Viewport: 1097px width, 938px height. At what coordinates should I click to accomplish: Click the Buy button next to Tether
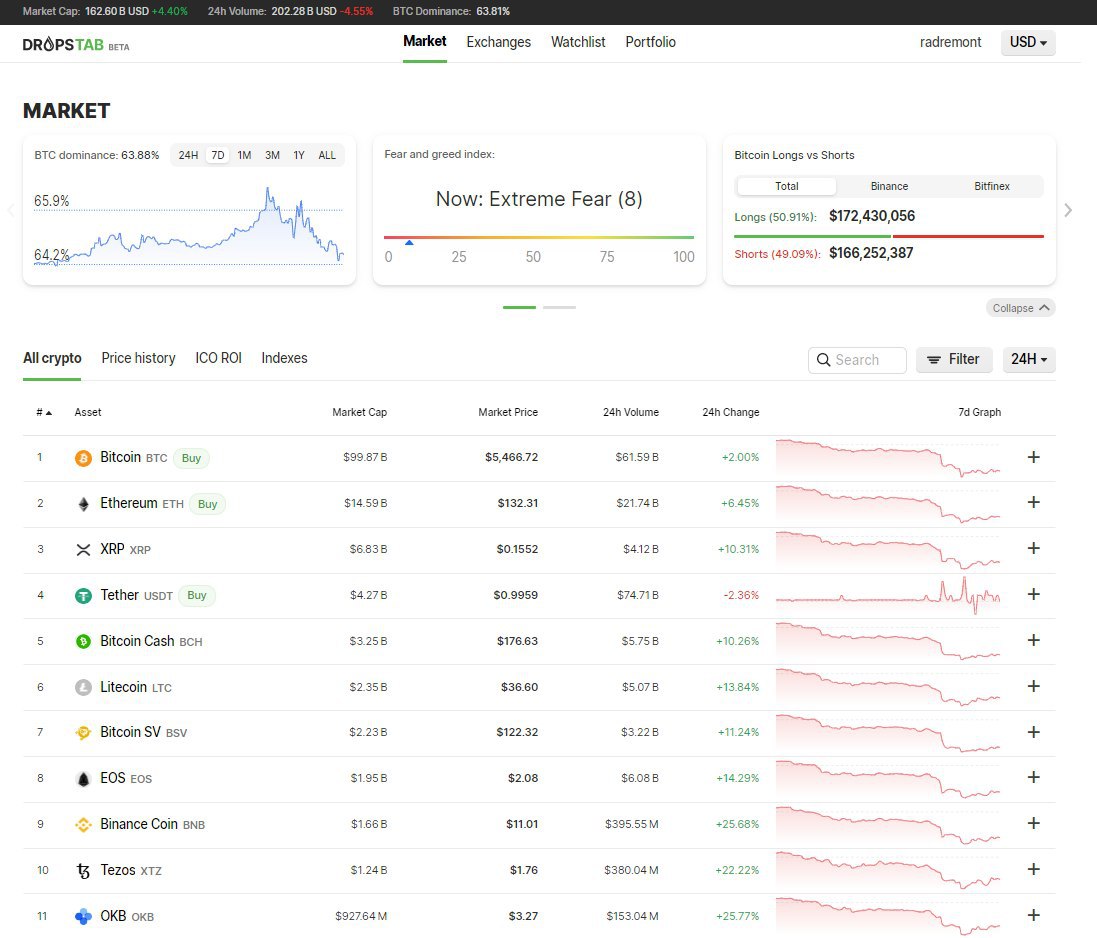pyautogui.click(x=197, y=595)
